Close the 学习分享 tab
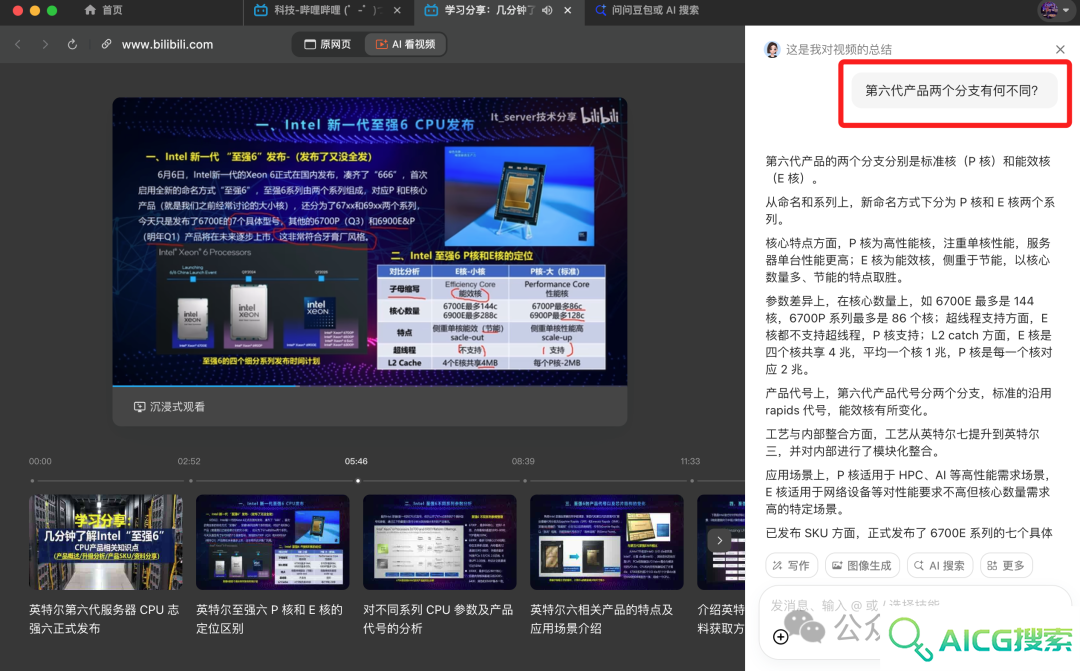The image size is (1080, 671). [x=568, y=10]
